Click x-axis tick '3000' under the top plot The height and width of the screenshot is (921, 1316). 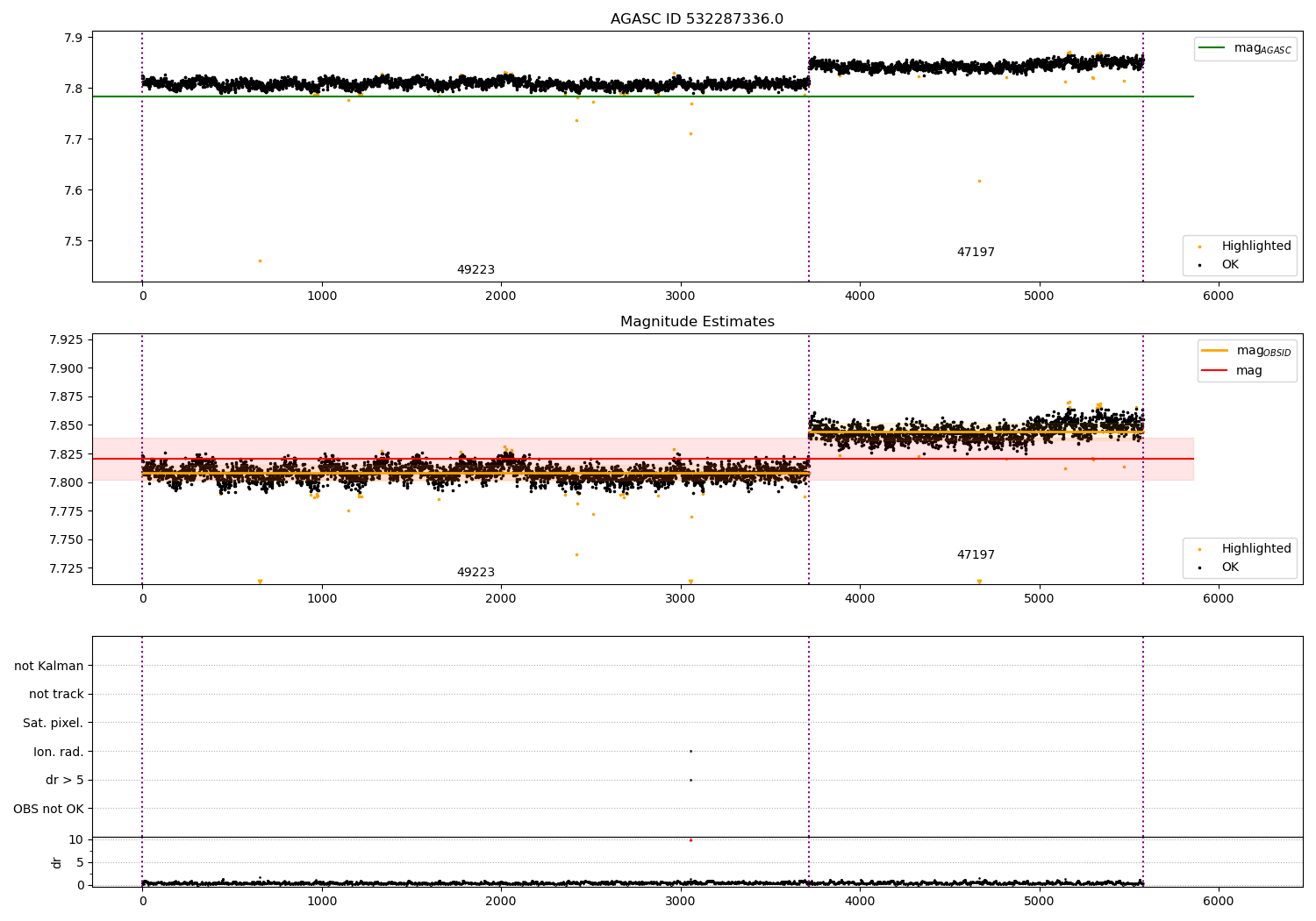click(x=681, y=296)
